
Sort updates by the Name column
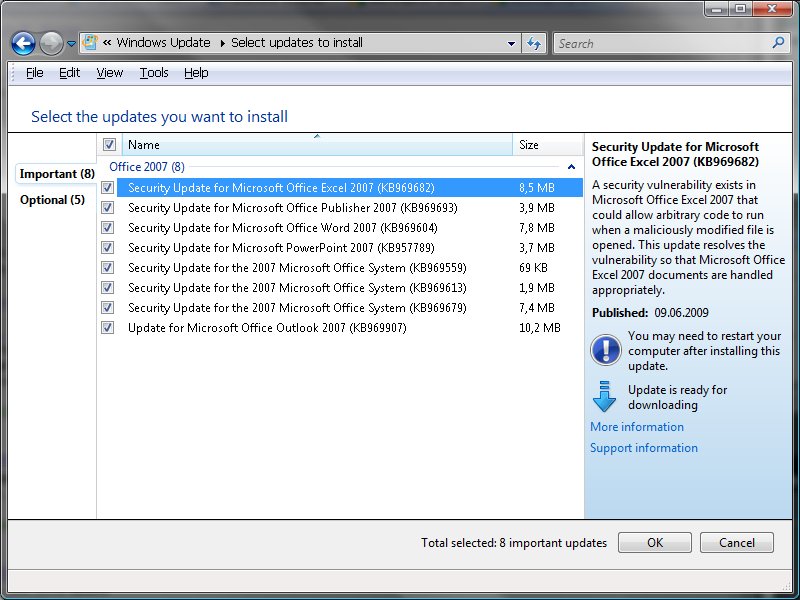pyautogui.click(x=317, y=145)
